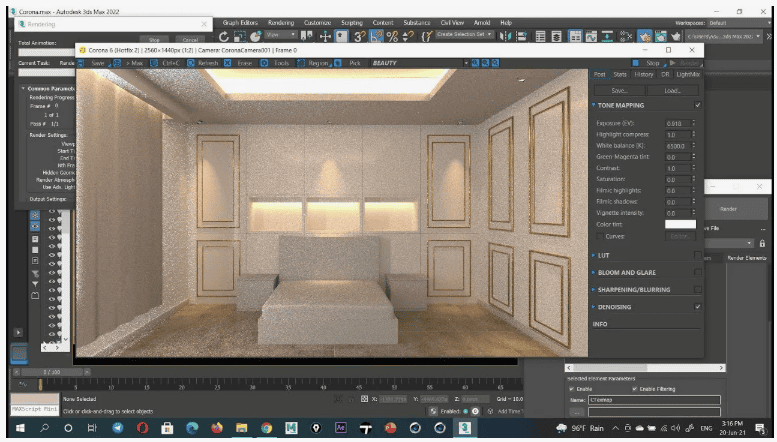
Task: Click the Erase icon in frame buffer
Action: (227, 63)
